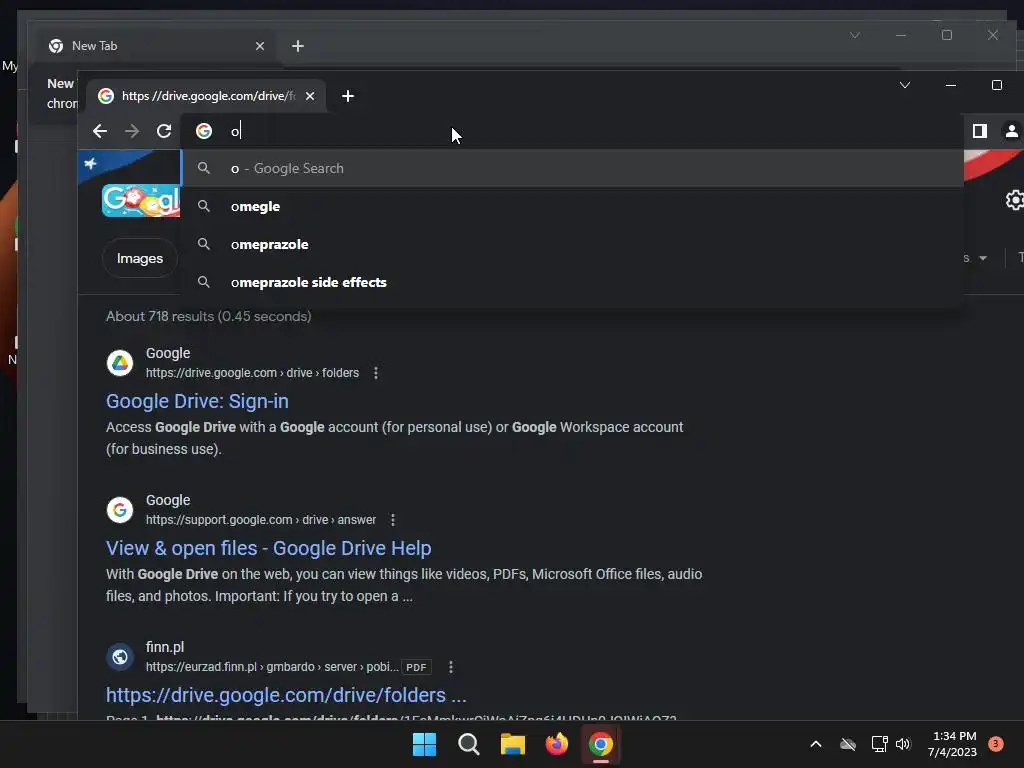Open a new tab in the front window
Viewport: 1024px width, 768px height.
click(x=348, y=96)
